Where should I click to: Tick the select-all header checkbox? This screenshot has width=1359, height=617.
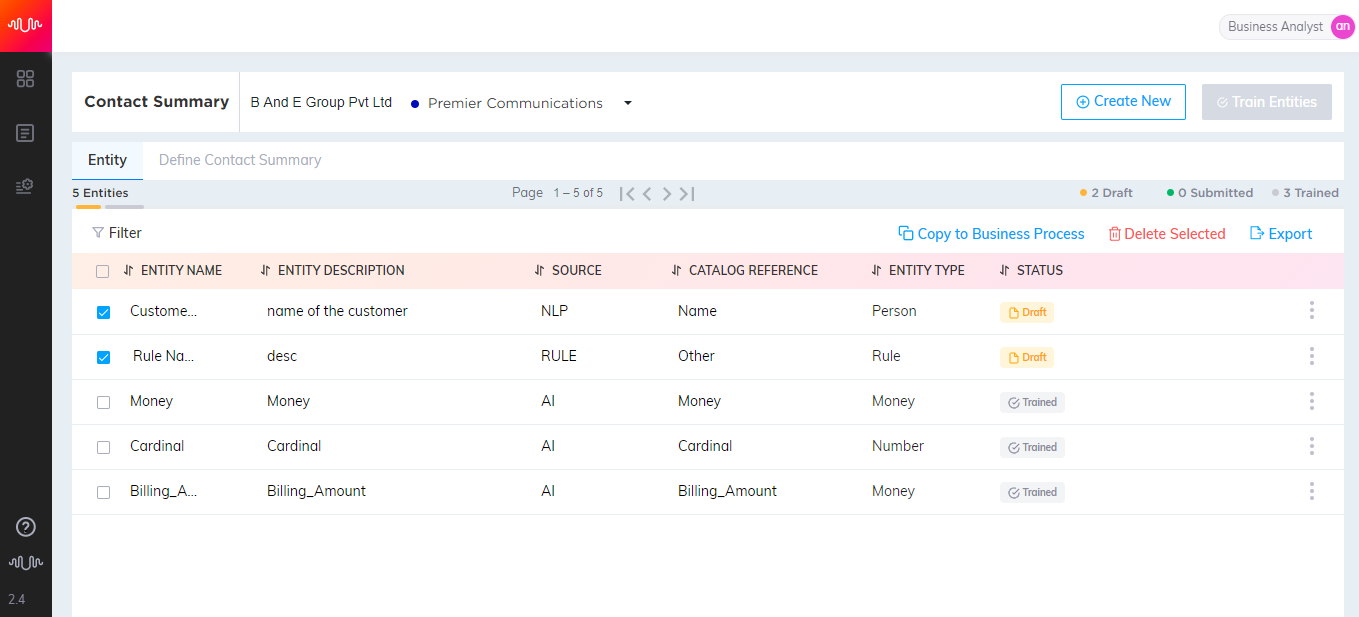(x=102, y=271)
